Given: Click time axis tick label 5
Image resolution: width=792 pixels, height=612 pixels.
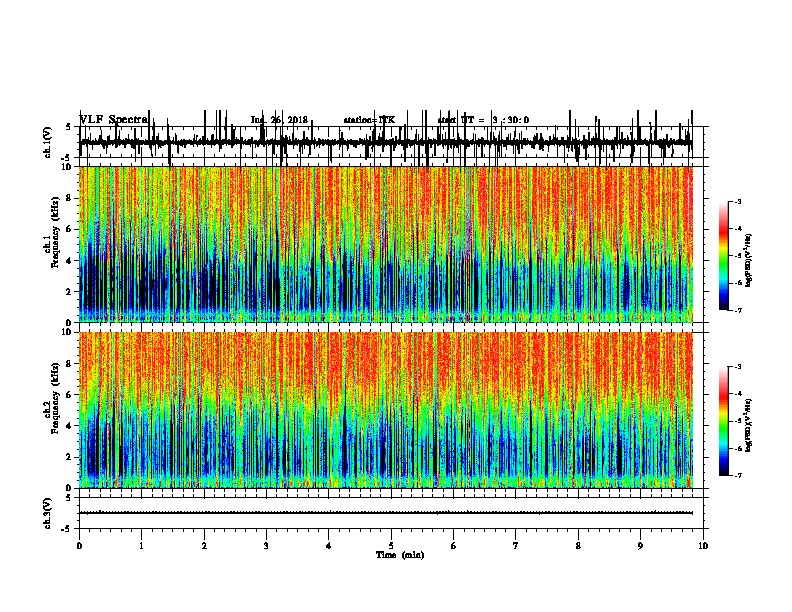Looking at the screenshot, I should pos(391,546).
